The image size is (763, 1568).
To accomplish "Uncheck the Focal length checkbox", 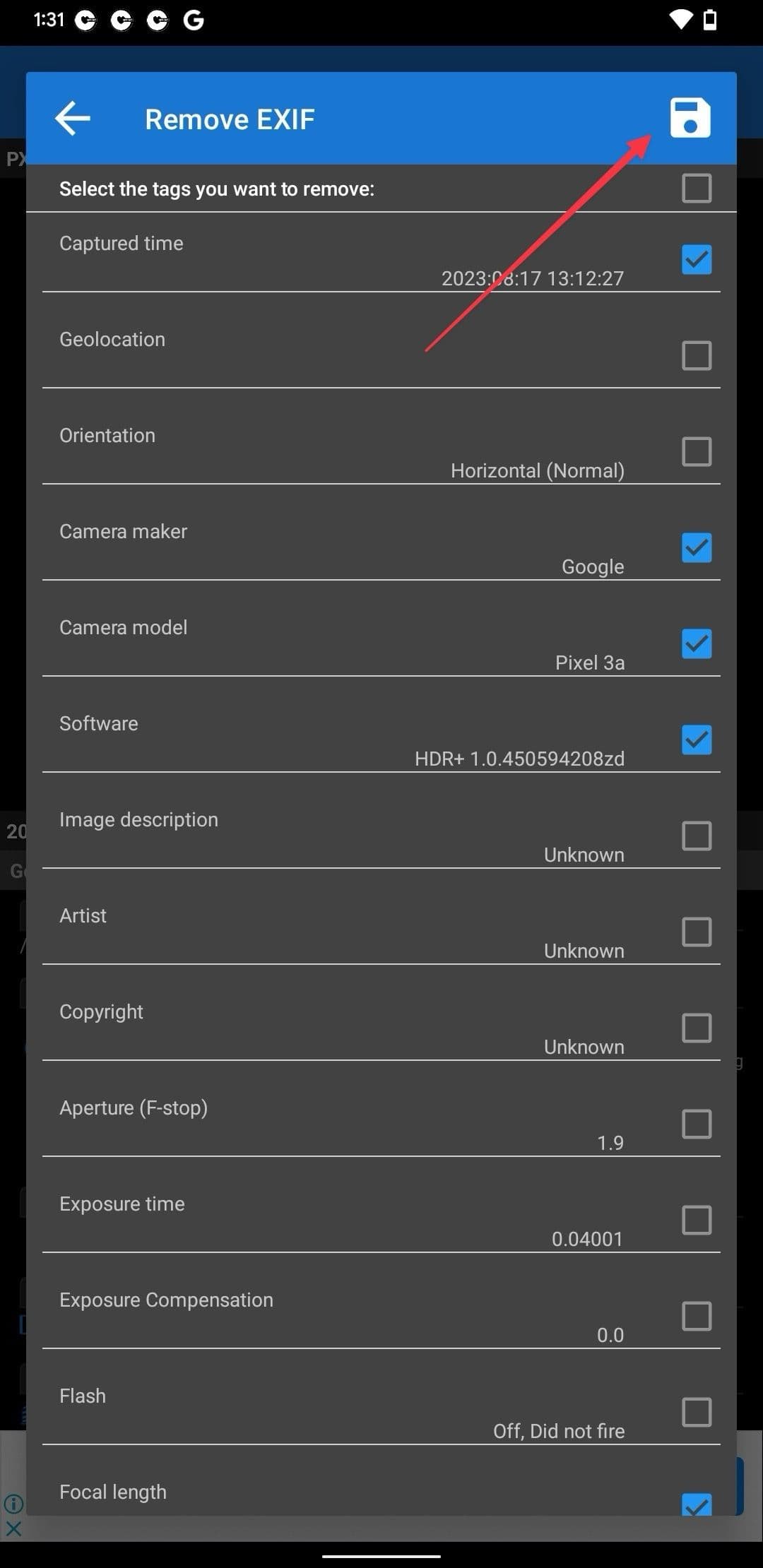I will [696, 1503].
